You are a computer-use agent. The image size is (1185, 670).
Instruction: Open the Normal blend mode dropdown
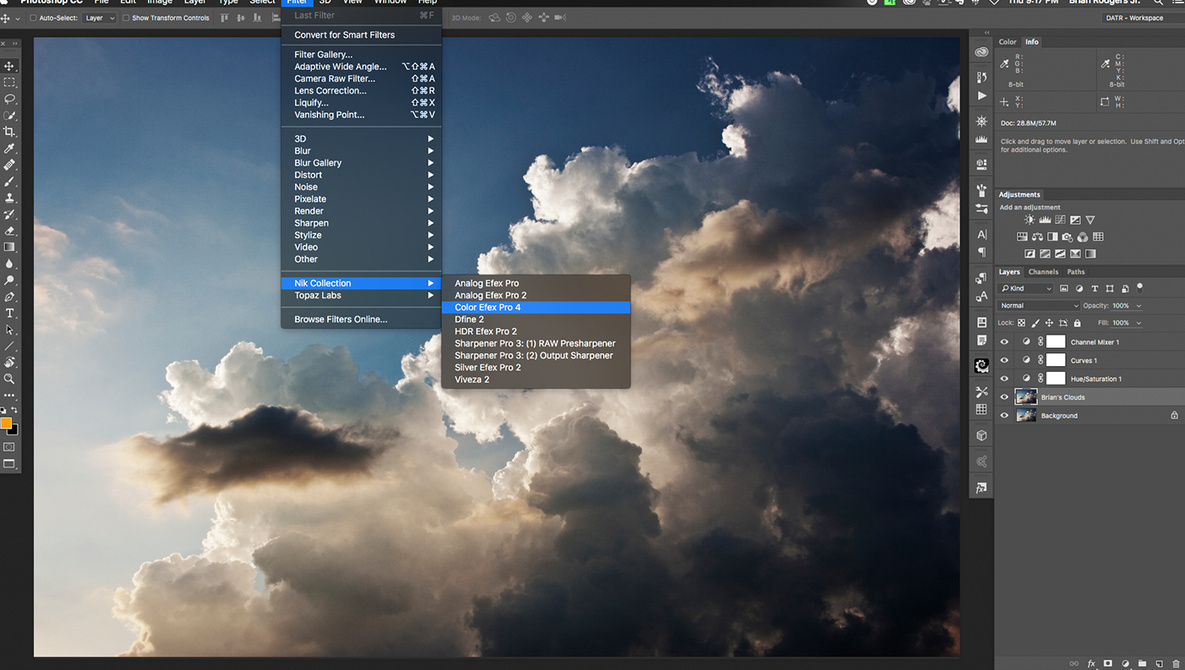(x=1038, y=305)
